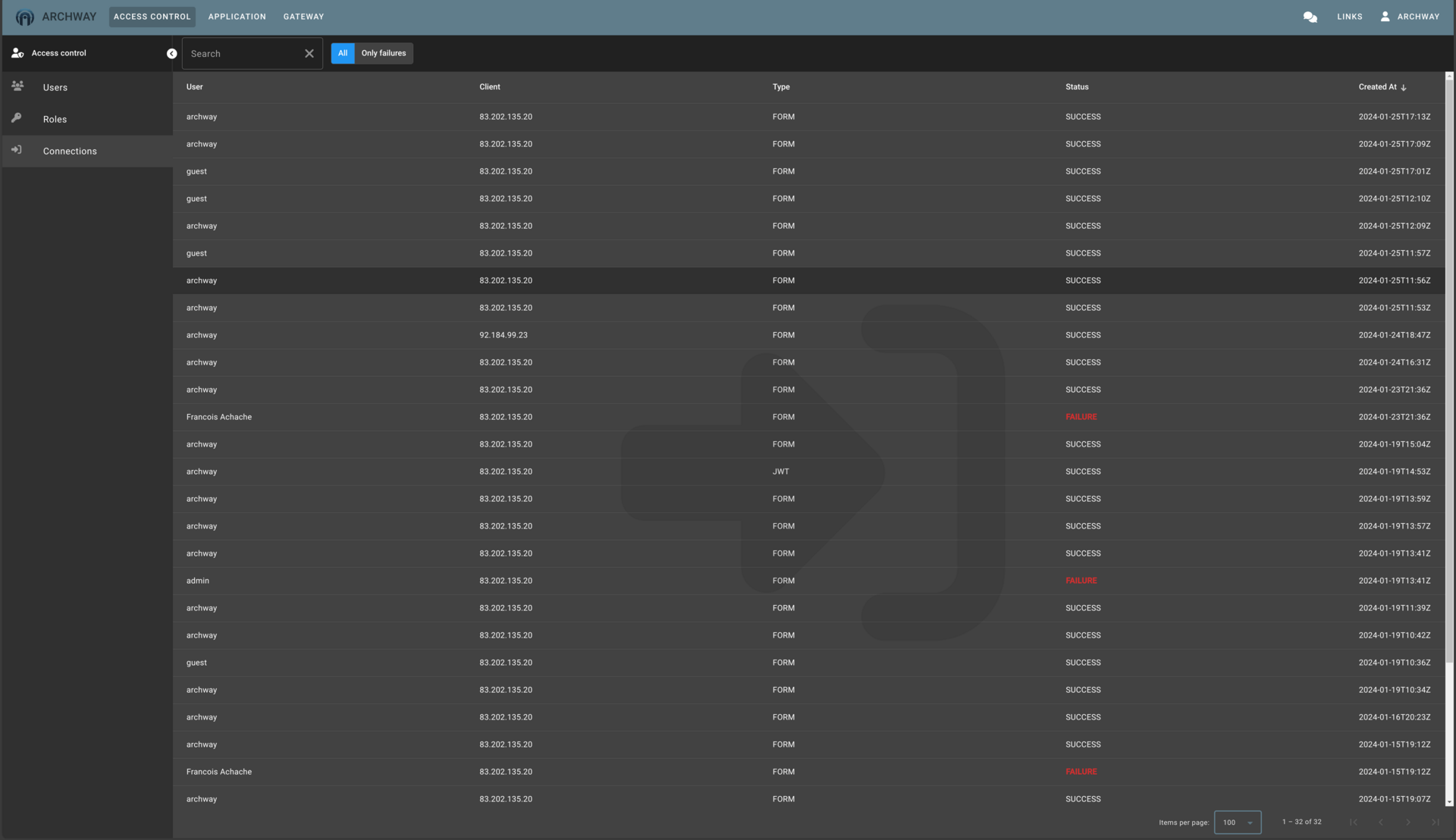This screenshot has height=840, width=1456.
Task: Click the LINKS button top right
Action: pyautogui.click(x=1350, y=17)
